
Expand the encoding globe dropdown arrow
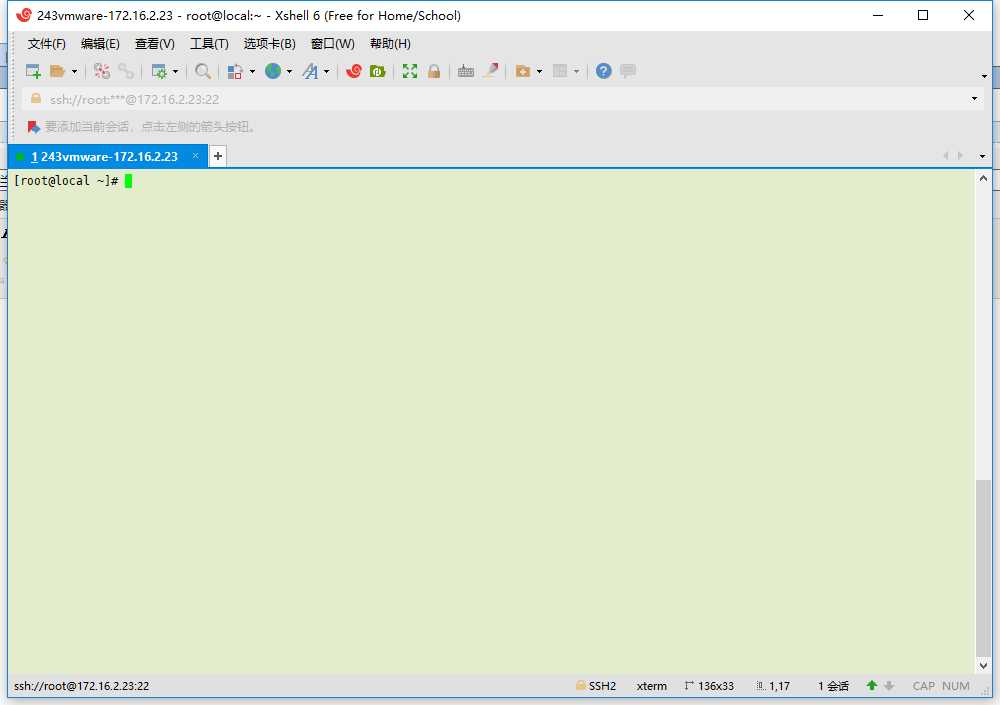(x=289, y=71)
